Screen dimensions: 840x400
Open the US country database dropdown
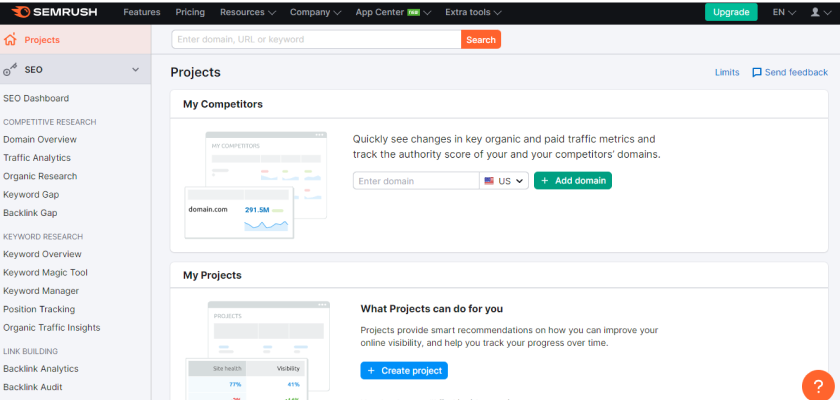(504, 181)
